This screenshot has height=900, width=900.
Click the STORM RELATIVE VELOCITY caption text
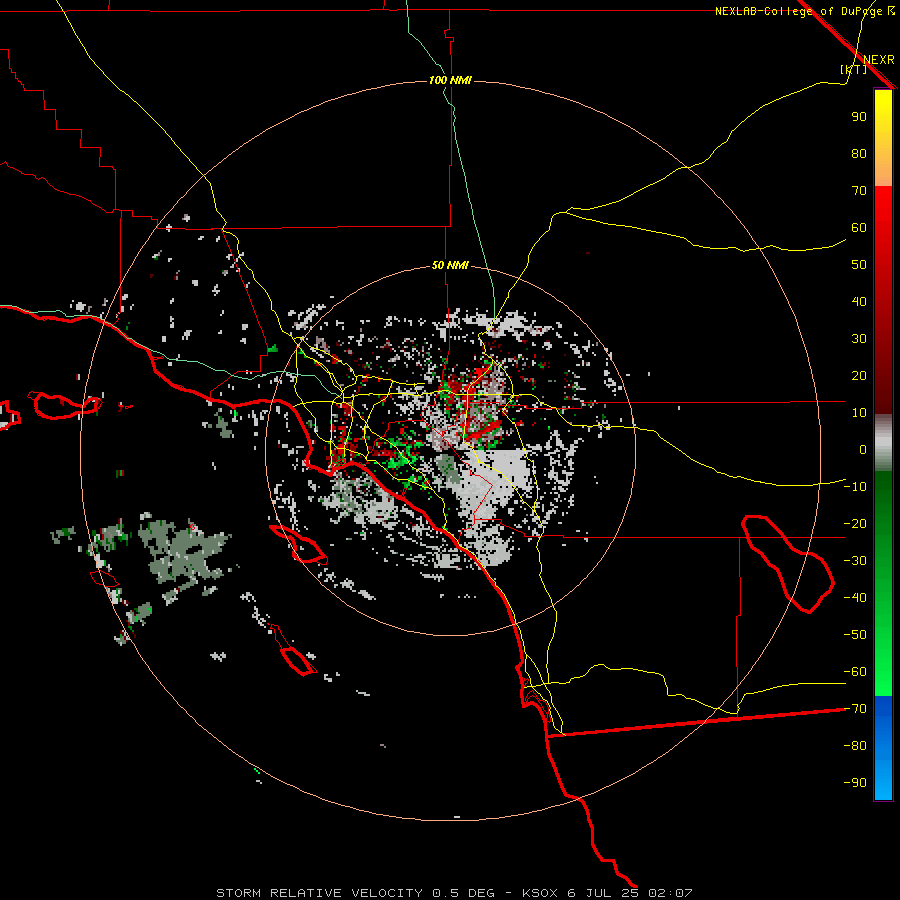[320, 893]
